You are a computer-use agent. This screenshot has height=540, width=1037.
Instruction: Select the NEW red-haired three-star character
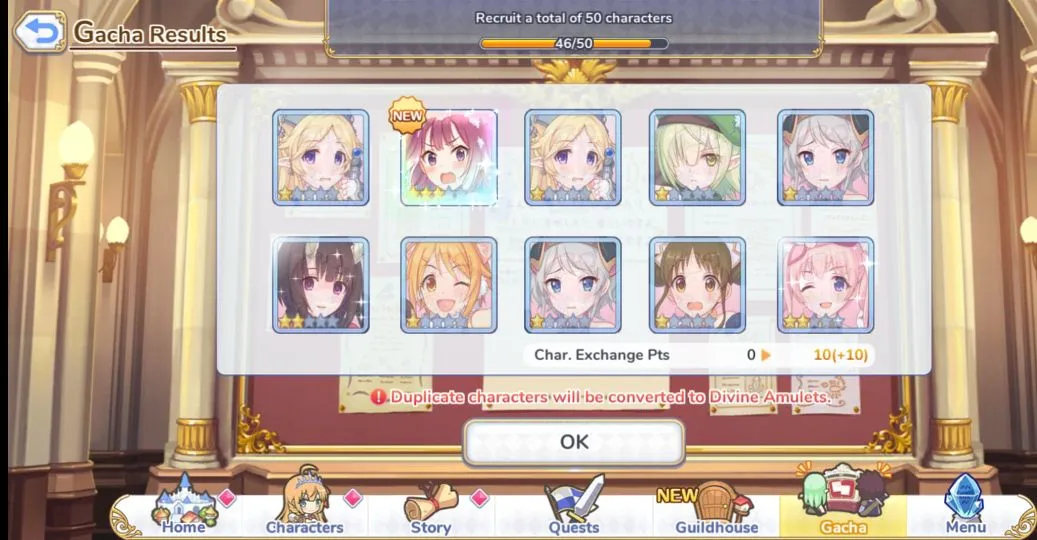(x=449, y=157)
